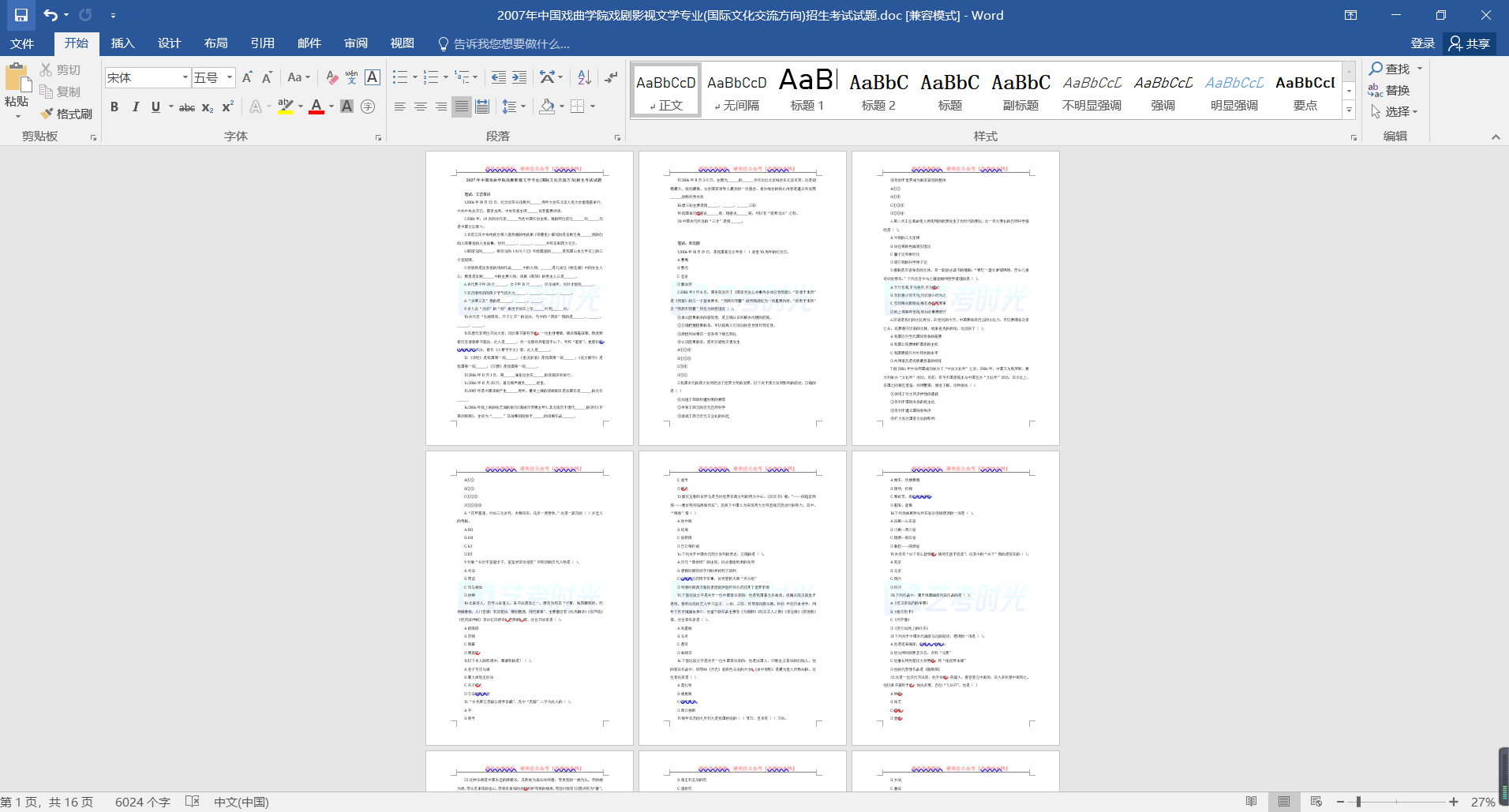This screenshot has height=812, width=1509.
Task: Click the bullet list icon
Action: point(400,77)
